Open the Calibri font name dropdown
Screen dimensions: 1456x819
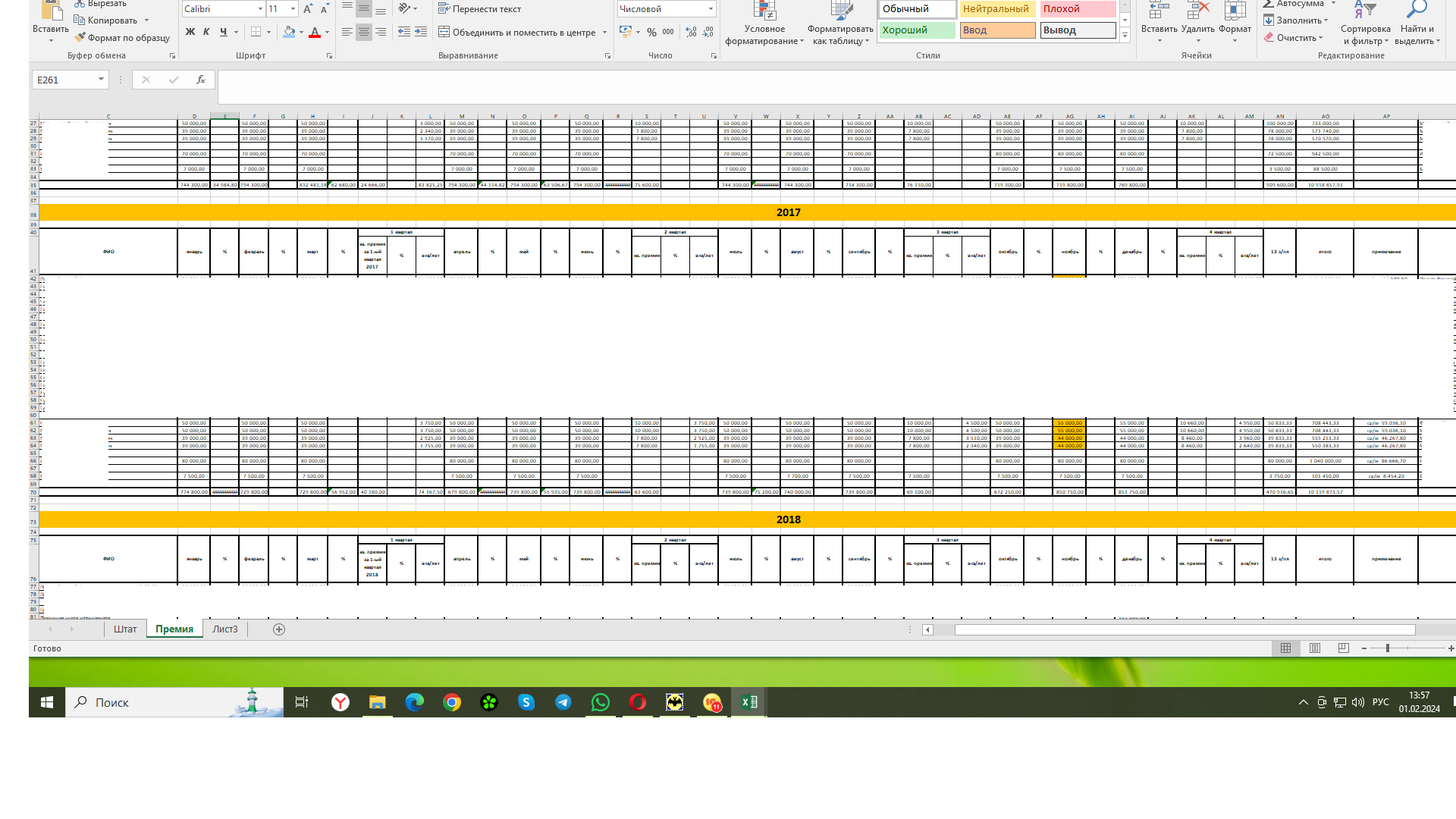tap(260, 9)
